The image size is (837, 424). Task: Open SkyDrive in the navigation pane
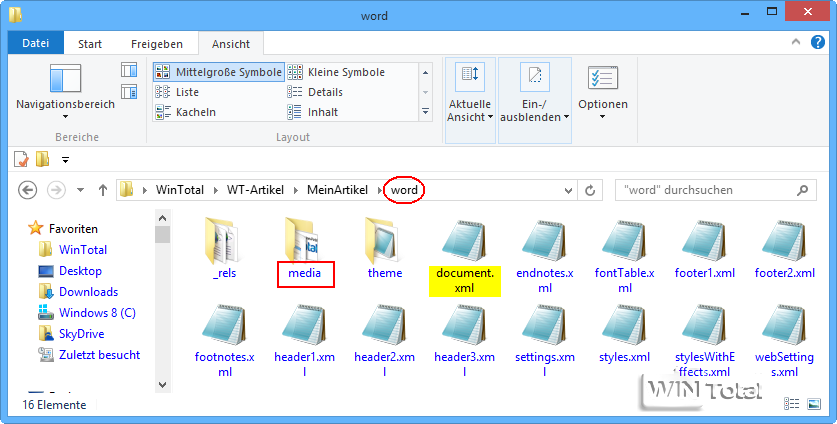(72, 334)
